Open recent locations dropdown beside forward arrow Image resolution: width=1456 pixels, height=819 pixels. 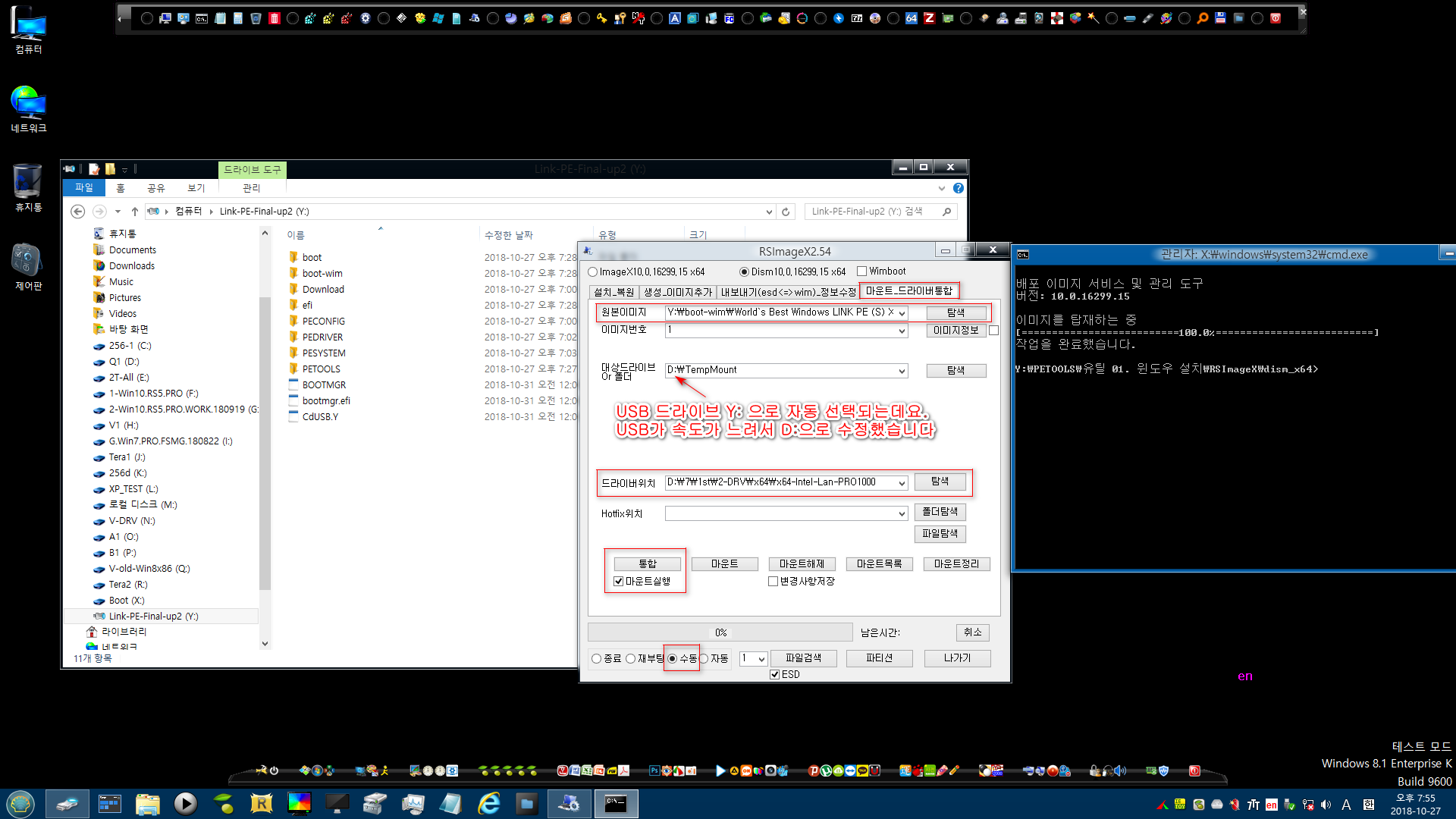tap(118, 212)
